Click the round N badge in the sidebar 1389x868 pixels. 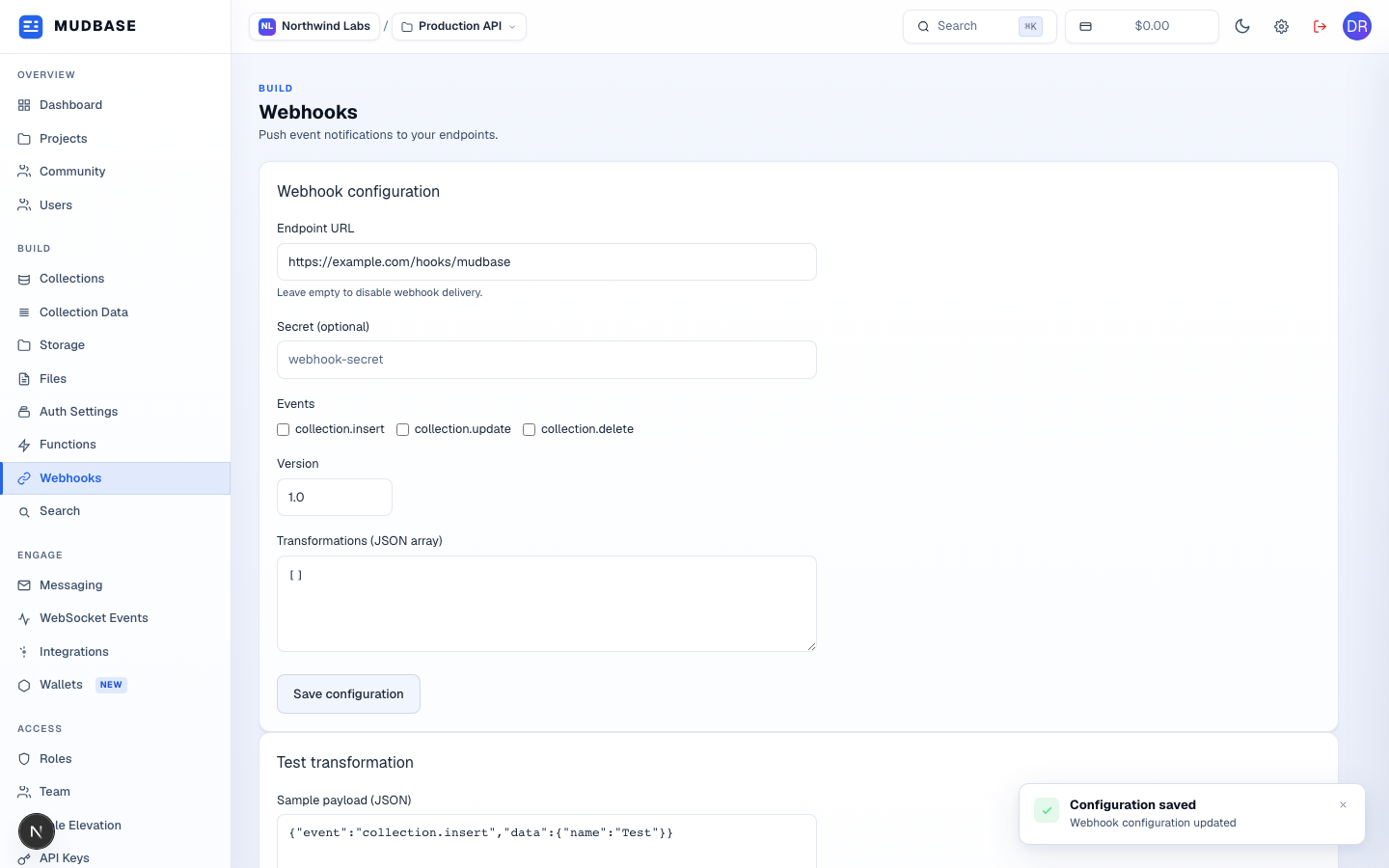[37, 831]
